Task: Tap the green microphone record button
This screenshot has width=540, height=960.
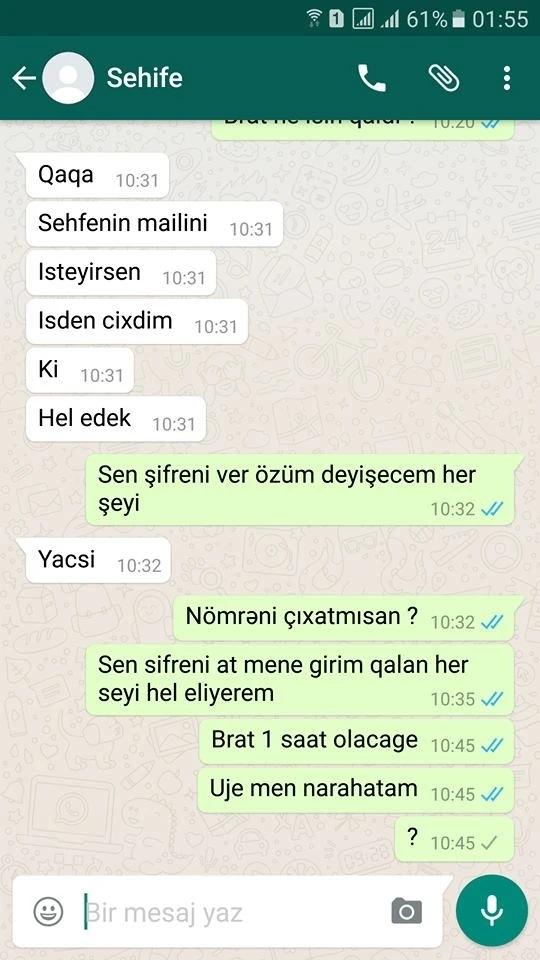Action: pos(492,911)
